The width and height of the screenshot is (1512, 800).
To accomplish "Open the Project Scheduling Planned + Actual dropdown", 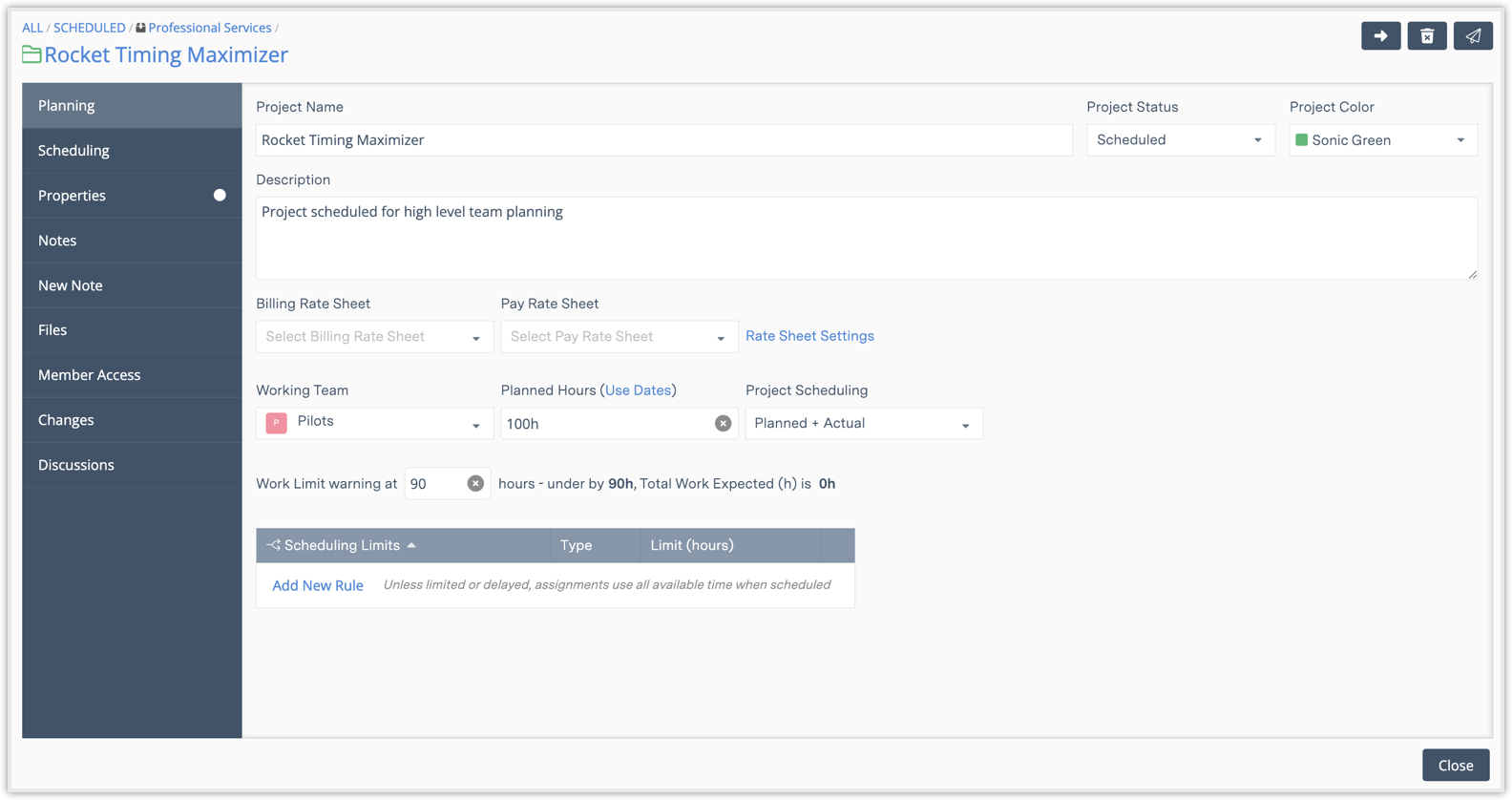I will pos(863,424).
